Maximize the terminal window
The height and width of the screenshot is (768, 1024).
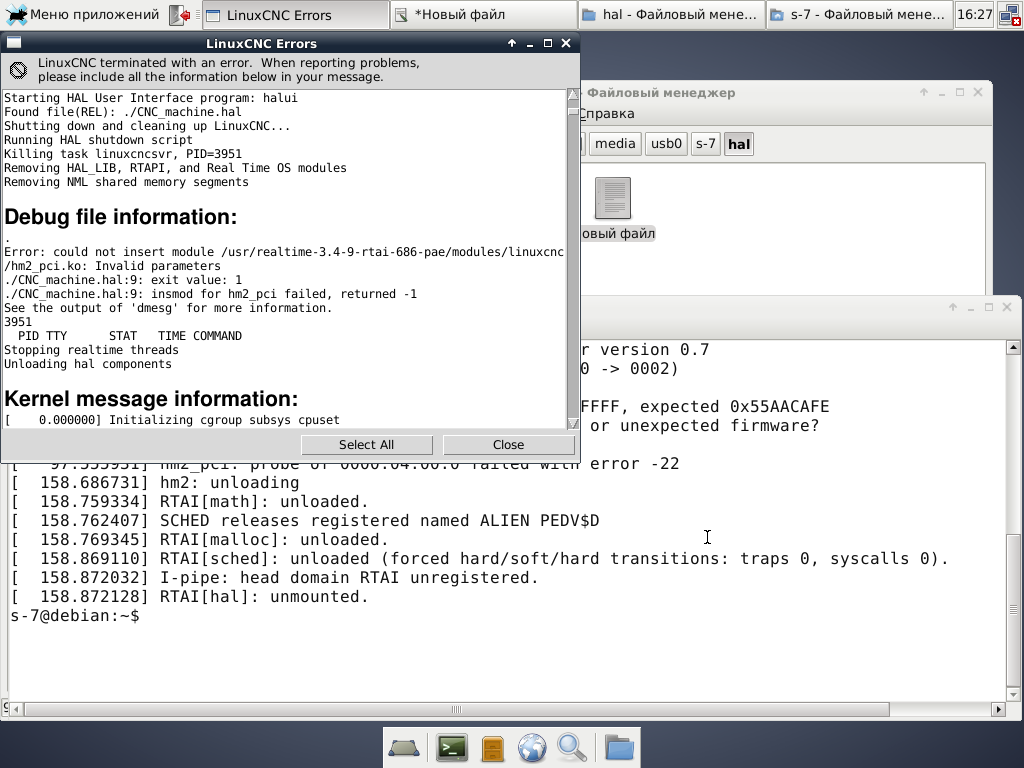tap(989, 307)
